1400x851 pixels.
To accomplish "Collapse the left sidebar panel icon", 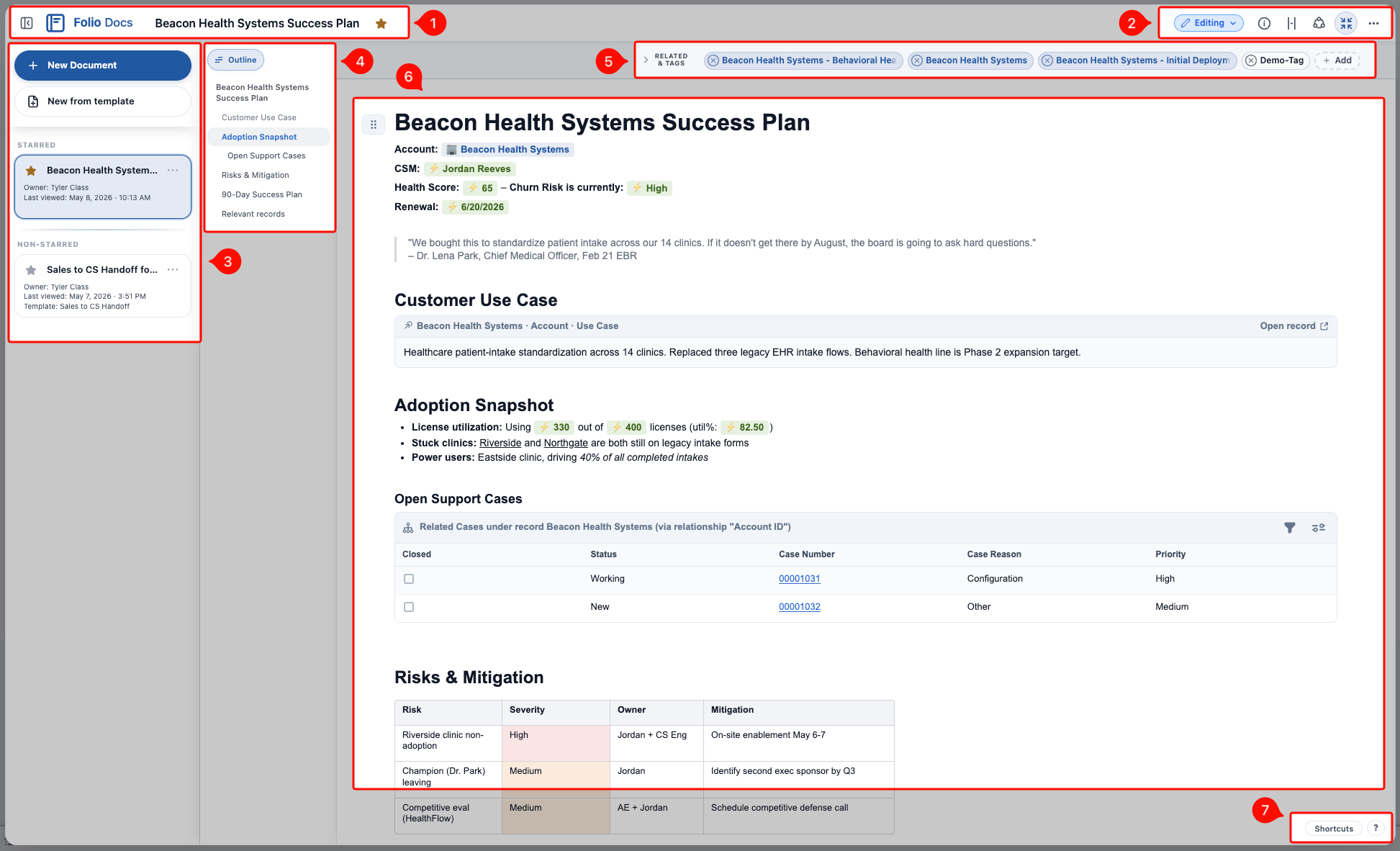I will coord(27,23).
